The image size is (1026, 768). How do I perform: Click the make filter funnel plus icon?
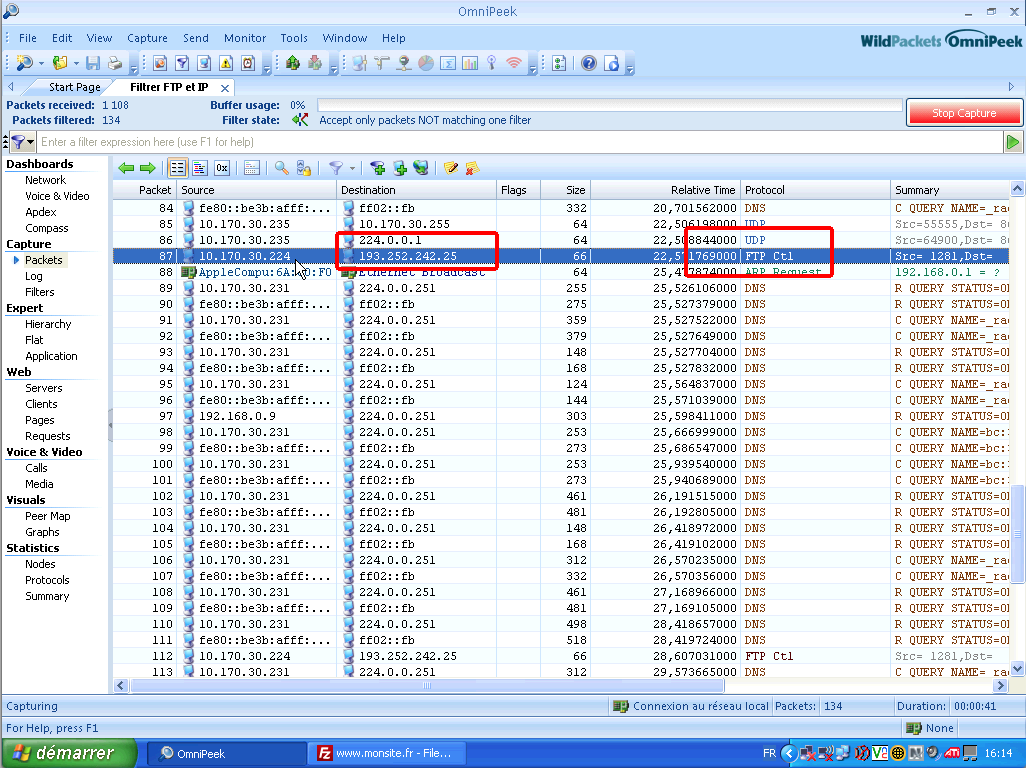coord(378,168)
